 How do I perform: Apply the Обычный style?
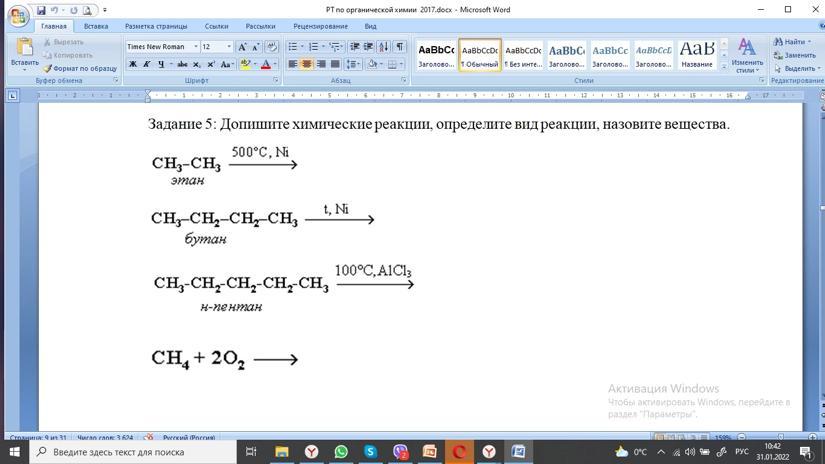(480, 55)
